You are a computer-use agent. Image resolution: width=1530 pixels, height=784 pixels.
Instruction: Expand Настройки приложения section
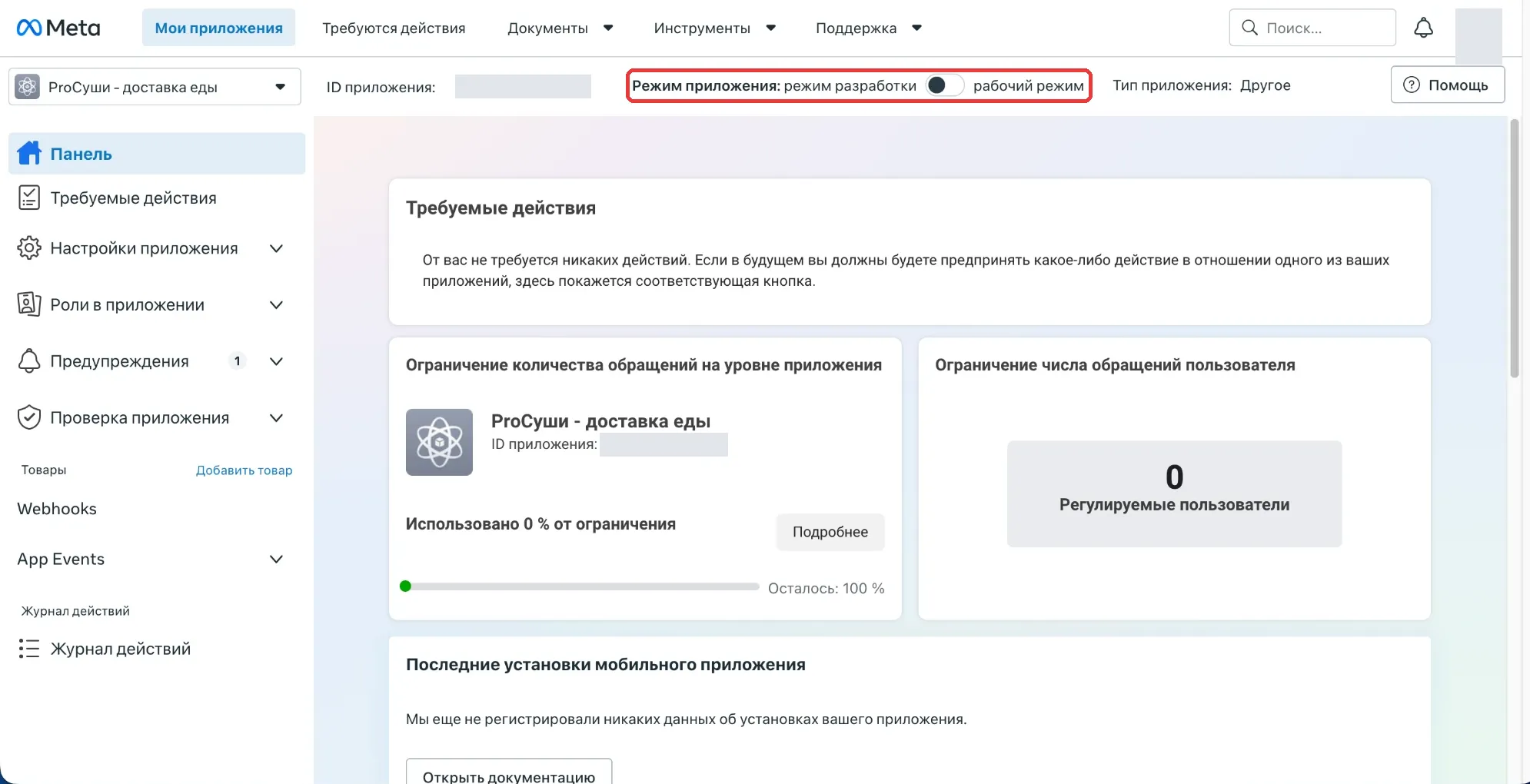277,248
